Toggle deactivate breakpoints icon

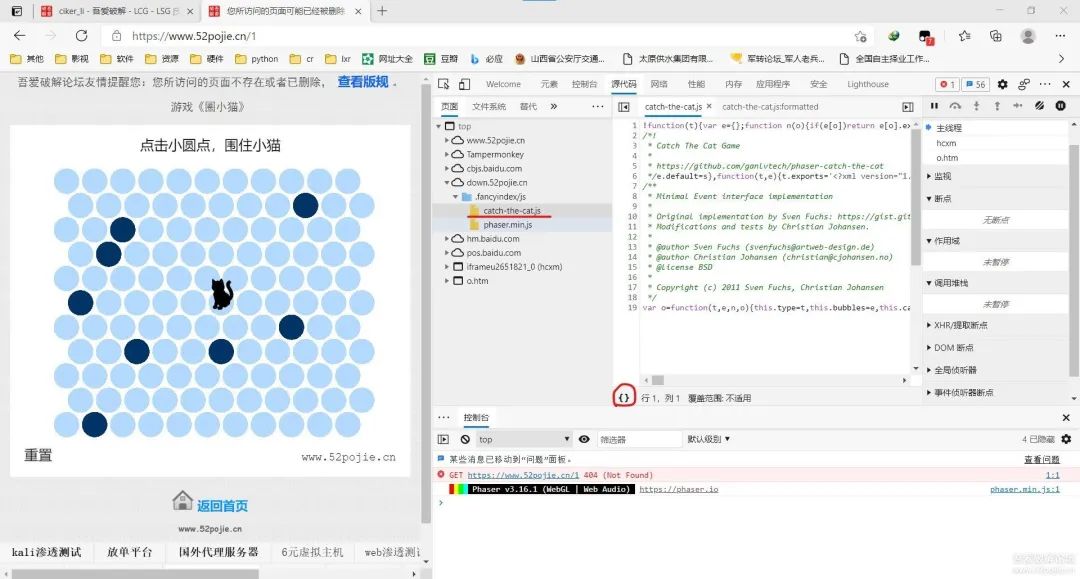pyautogui.click(x=1039, y=106)
